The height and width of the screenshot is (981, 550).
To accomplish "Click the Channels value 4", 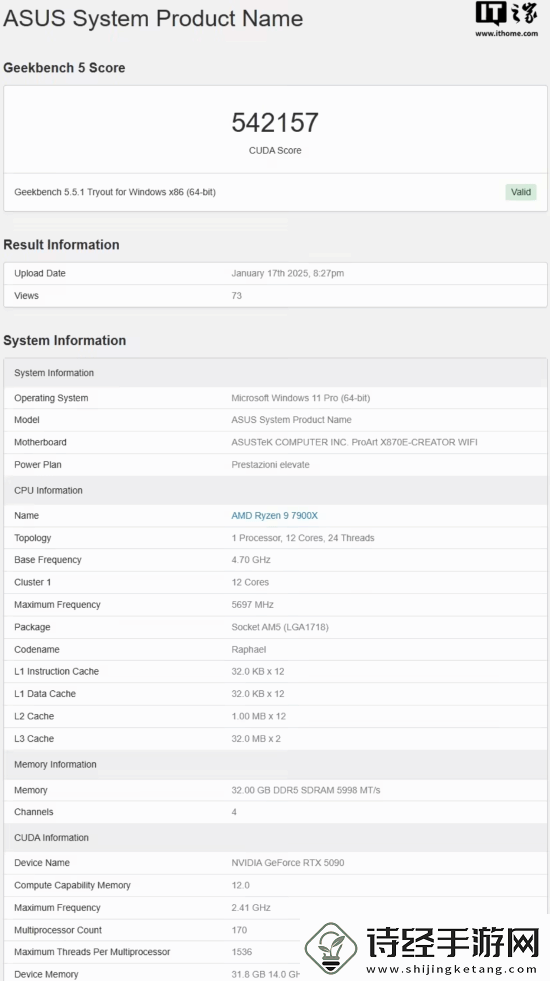I will point(234,812).
